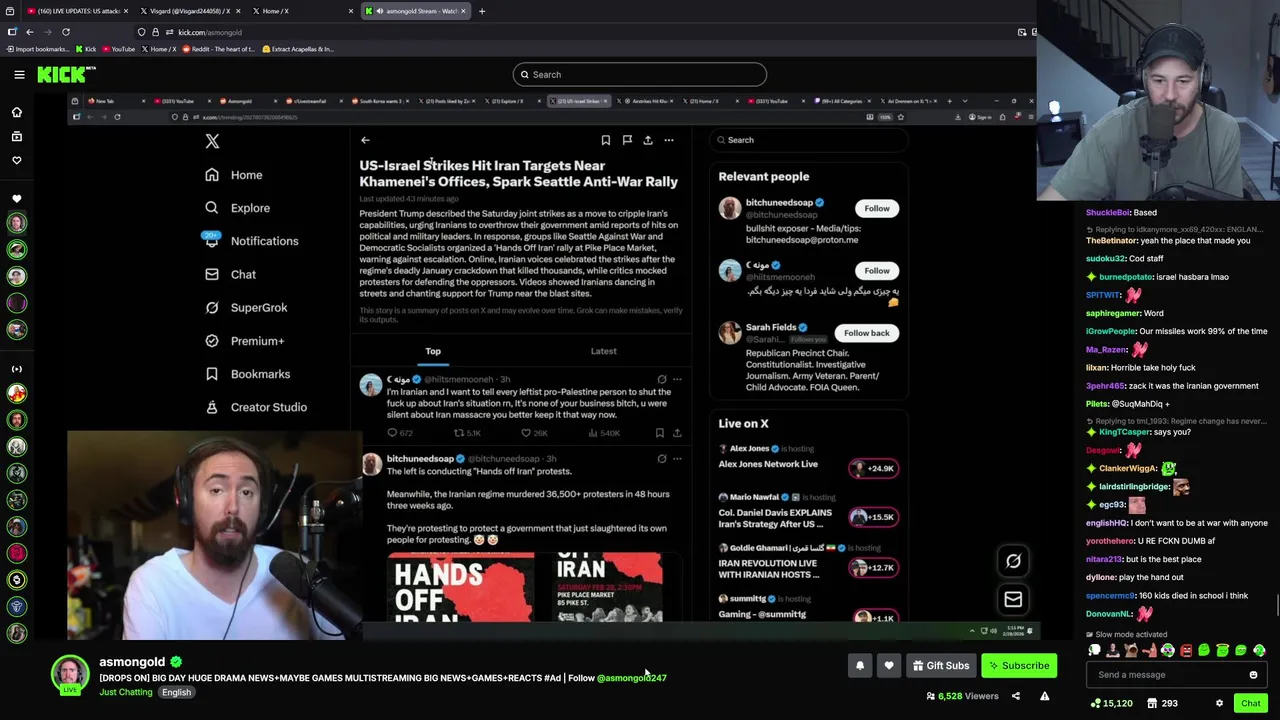Subscribe to asmongold
This screenshot has height=720, width=1280.
click(x=1018, y=666)
